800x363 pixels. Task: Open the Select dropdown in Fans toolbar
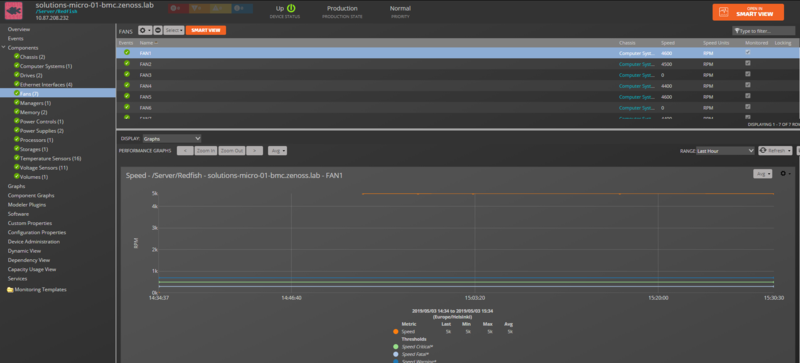(174, 31)
